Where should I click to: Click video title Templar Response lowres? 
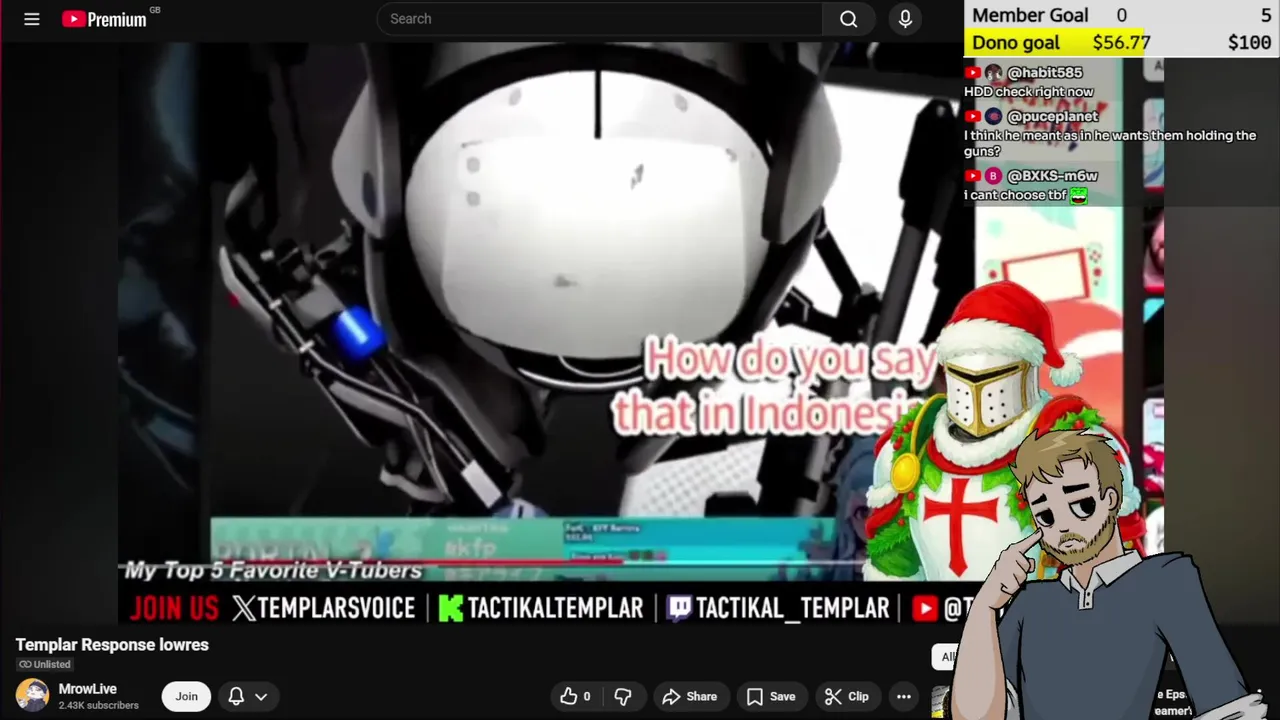pyautogui.click(x=112, y=645)
